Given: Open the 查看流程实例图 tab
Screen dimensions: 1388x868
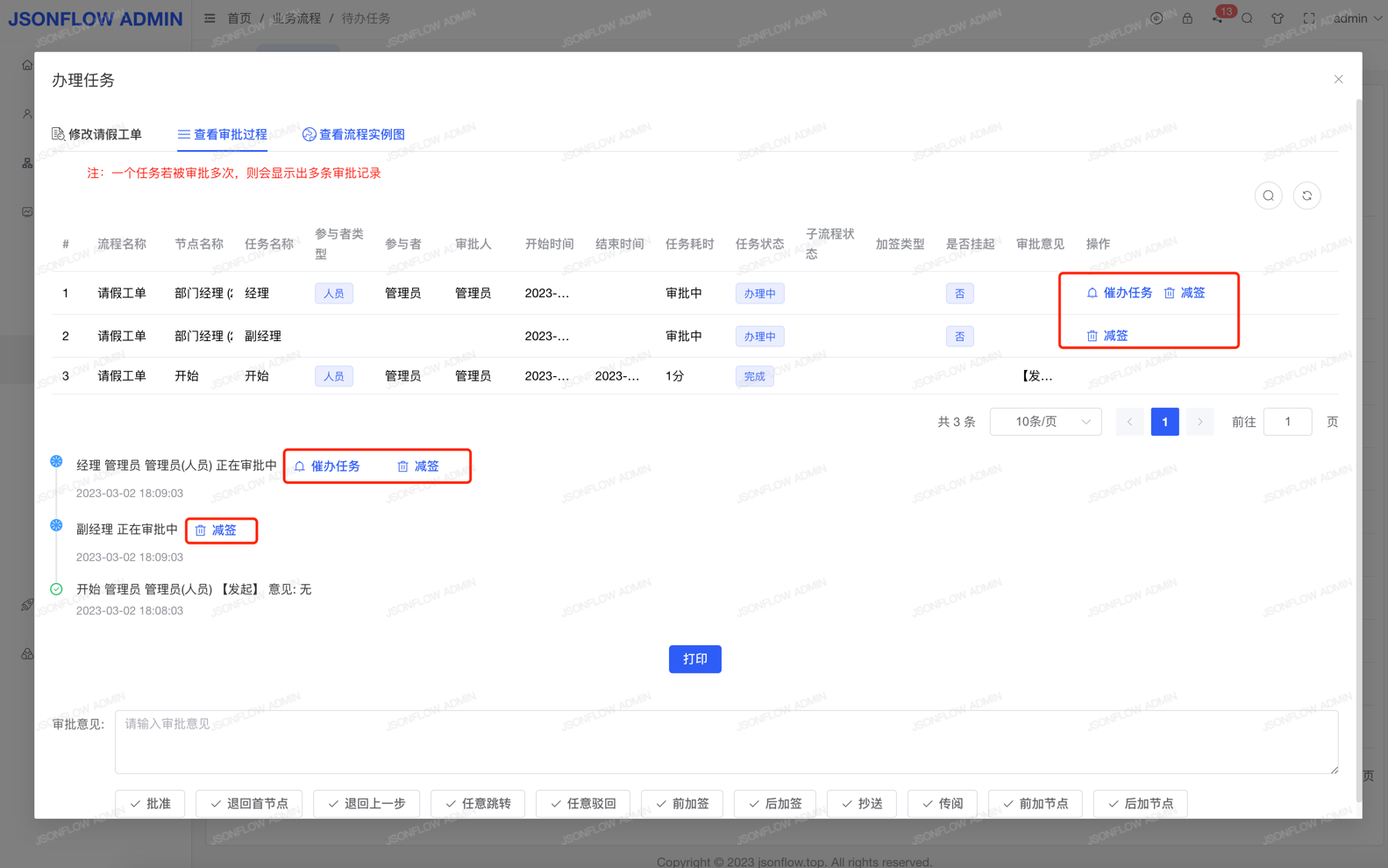Looking at the screenshot, I should 353,134.
